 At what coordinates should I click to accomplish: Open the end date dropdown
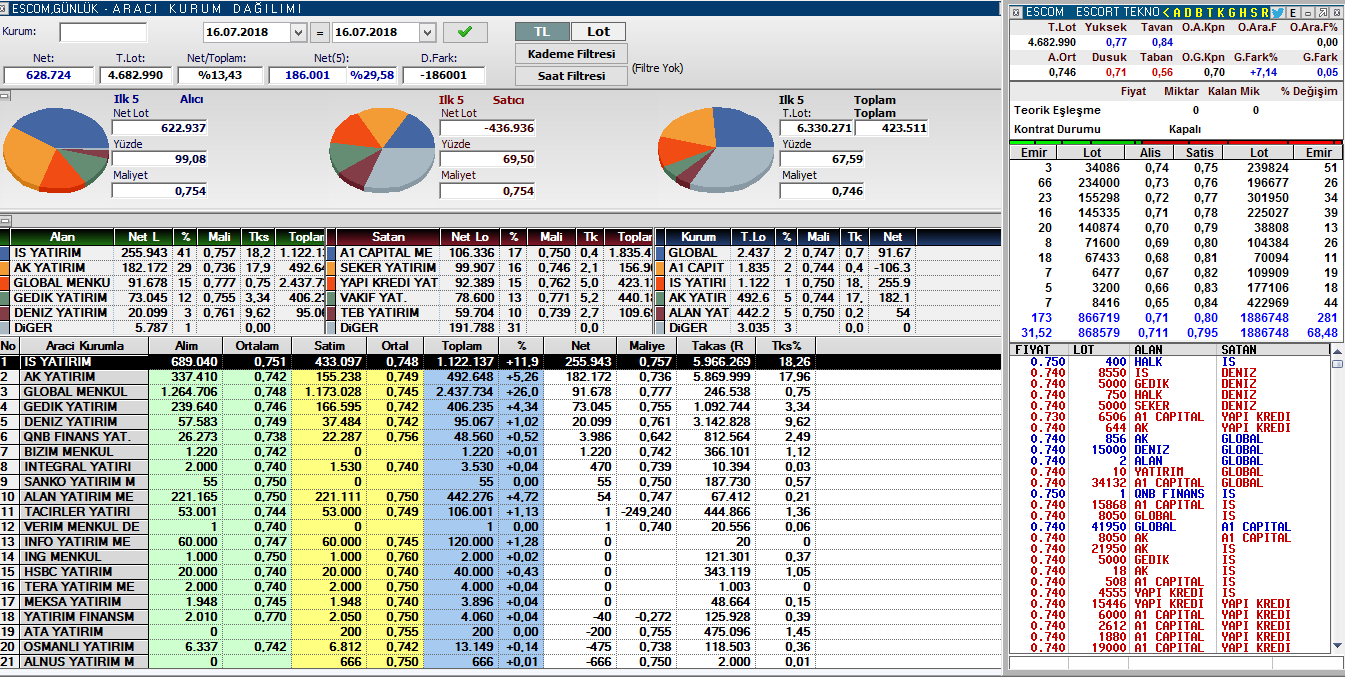click(x=426, y=32)
